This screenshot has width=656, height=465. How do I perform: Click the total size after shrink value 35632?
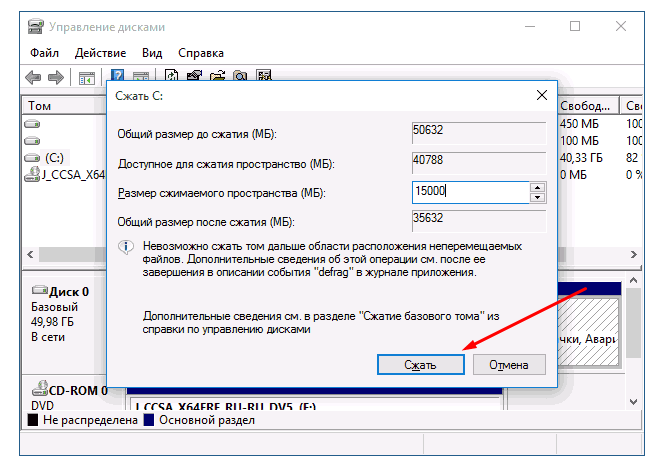point(479,221)
